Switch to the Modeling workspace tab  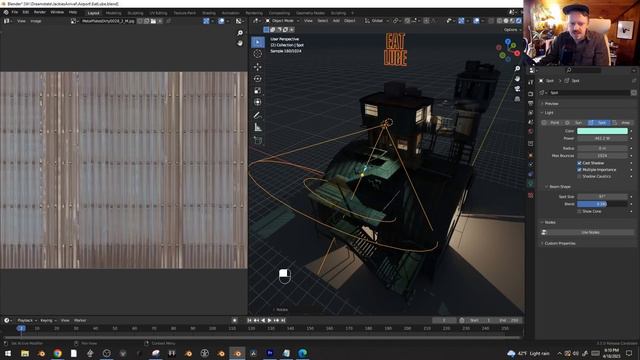point(113,13)
